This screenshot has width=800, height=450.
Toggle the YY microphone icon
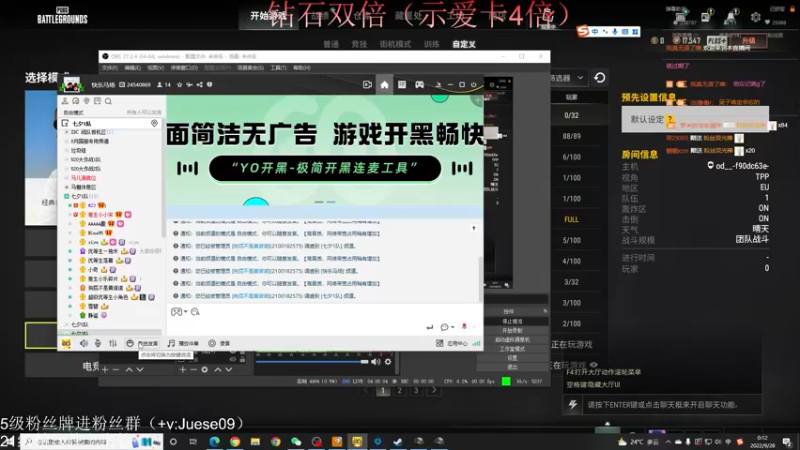[98, 343]
